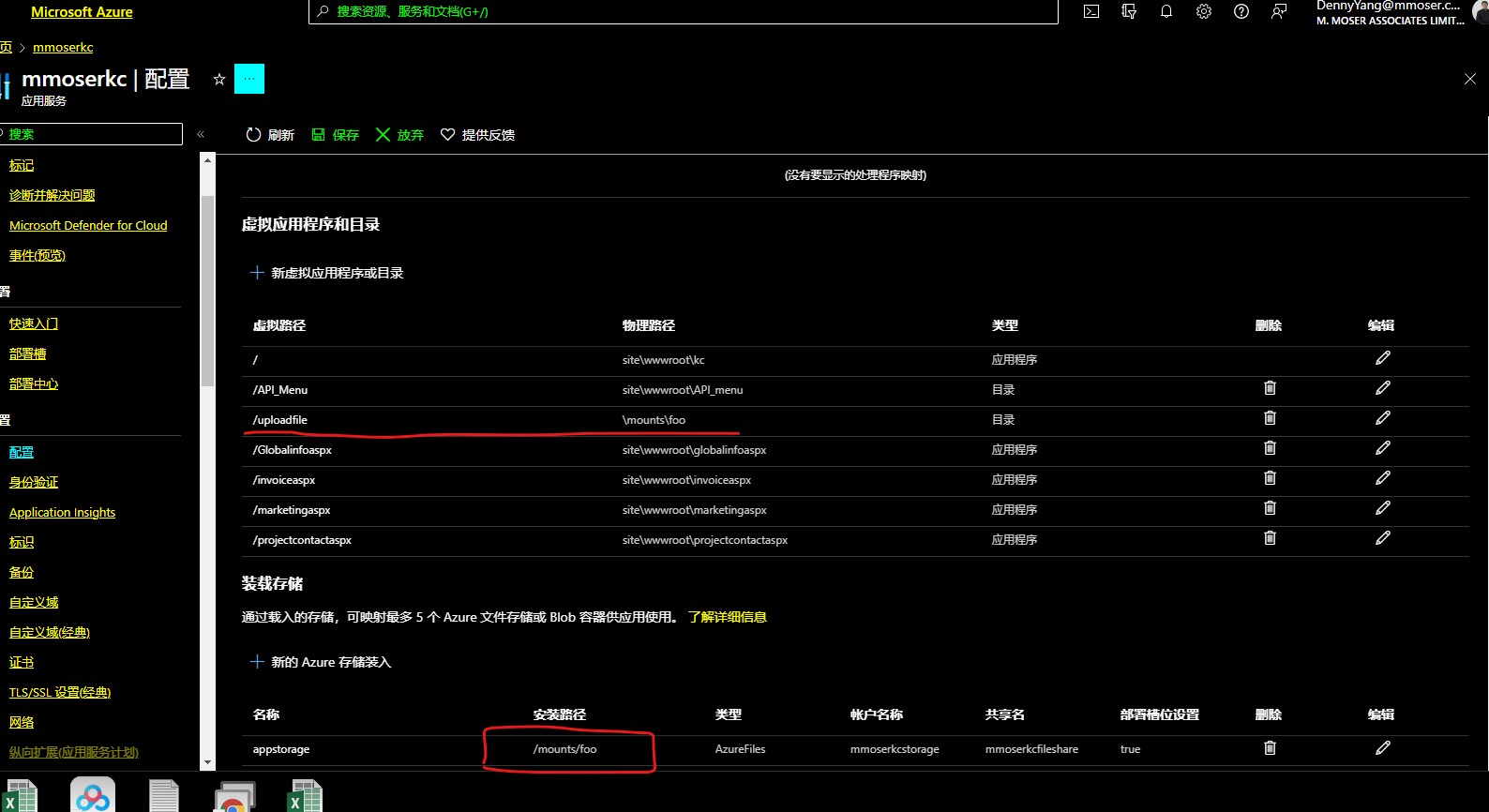
Task: Go to mmoserkc breadcrumb
Action: (63, 47)
